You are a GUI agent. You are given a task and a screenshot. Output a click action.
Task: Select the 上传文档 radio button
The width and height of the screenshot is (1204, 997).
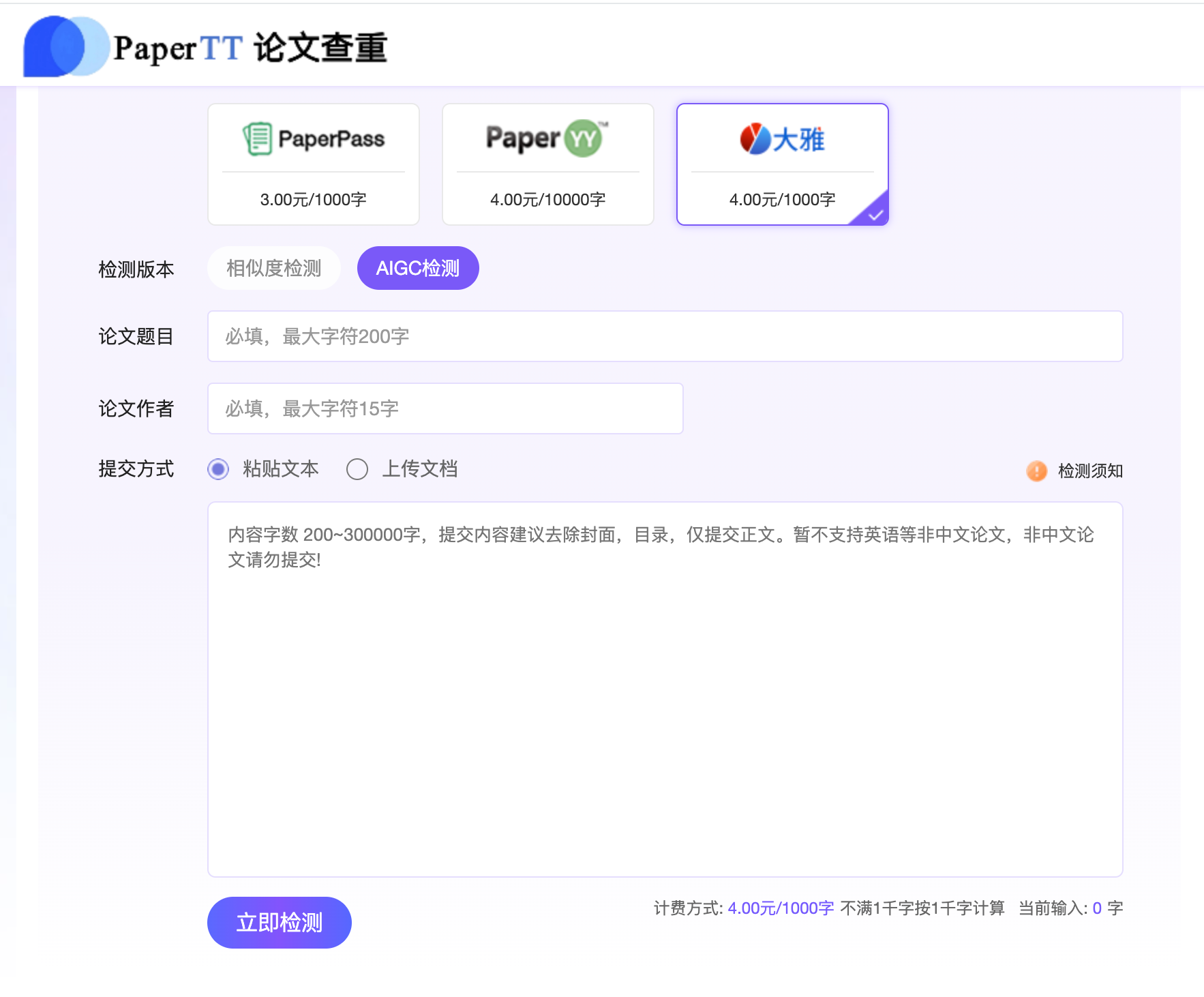click(x=357, y=469)
